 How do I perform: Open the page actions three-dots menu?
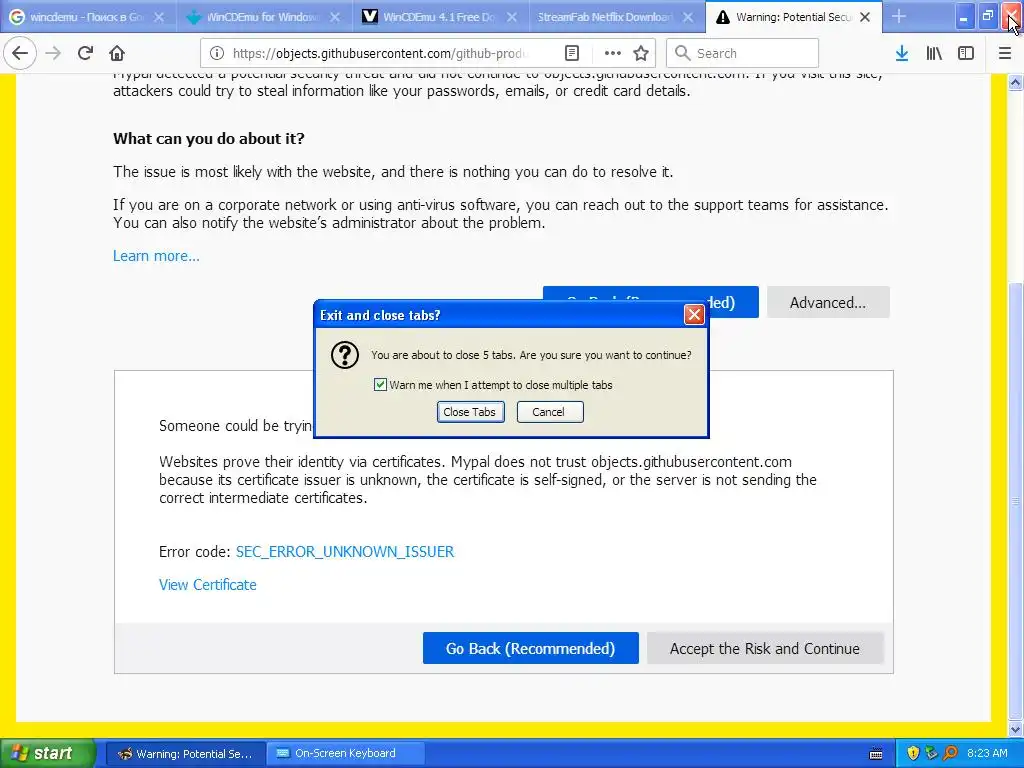point(613,53)
